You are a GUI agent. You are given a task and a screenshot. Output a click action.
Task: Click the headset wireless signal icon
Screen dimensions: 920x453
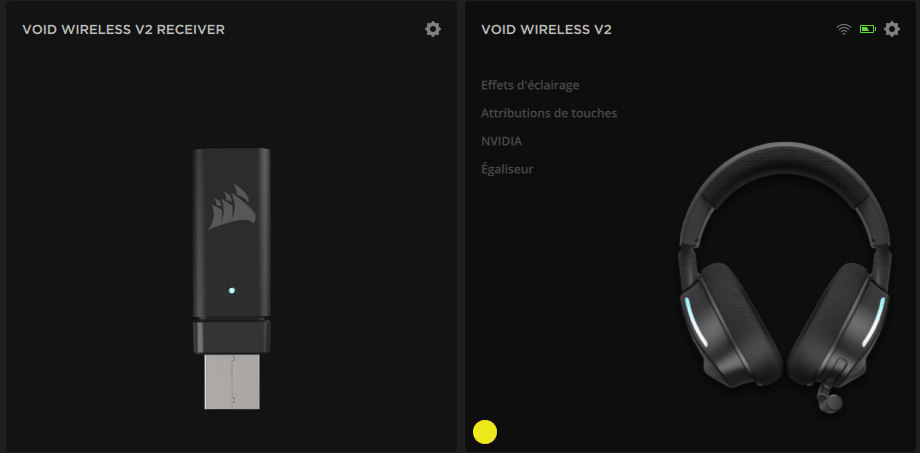click(843, 29)
